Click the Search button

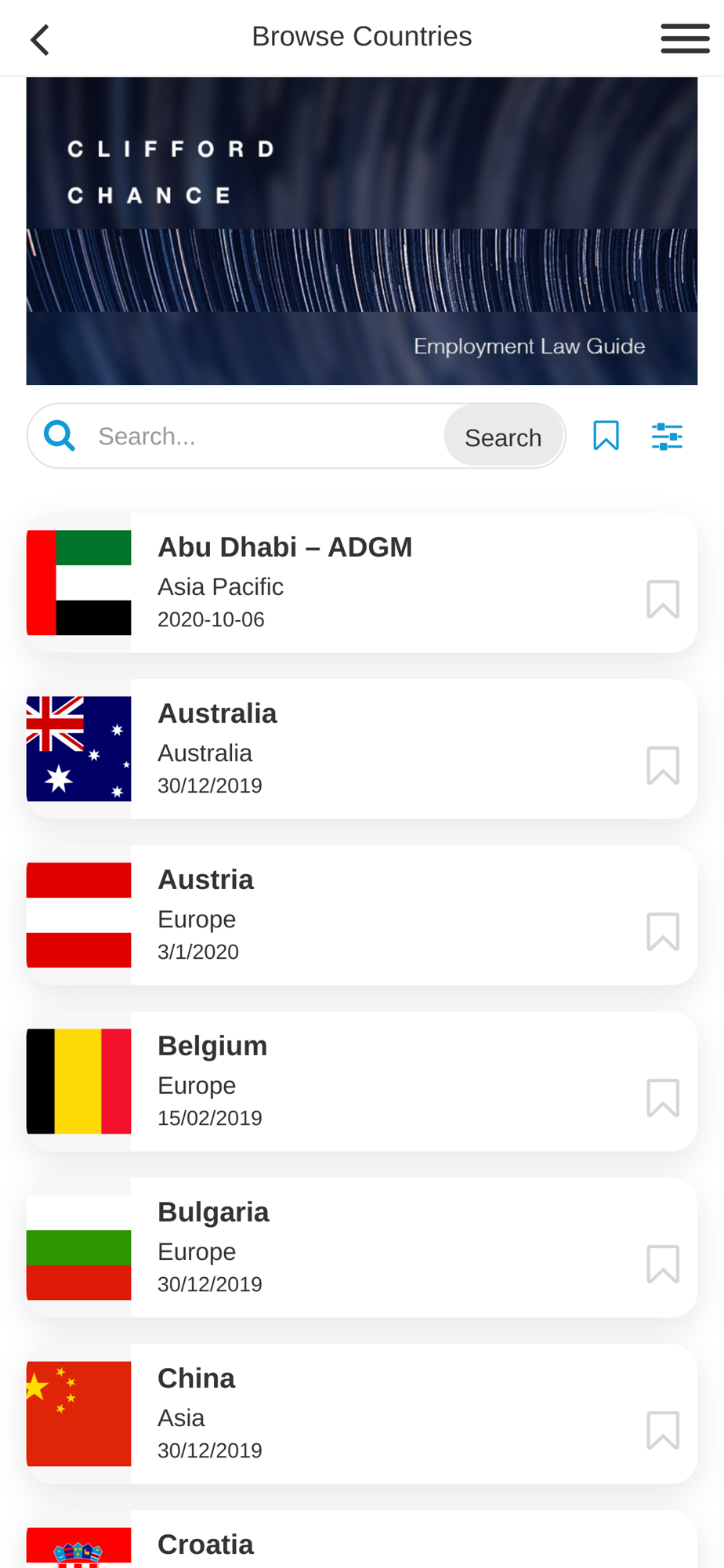pos(503,437)
